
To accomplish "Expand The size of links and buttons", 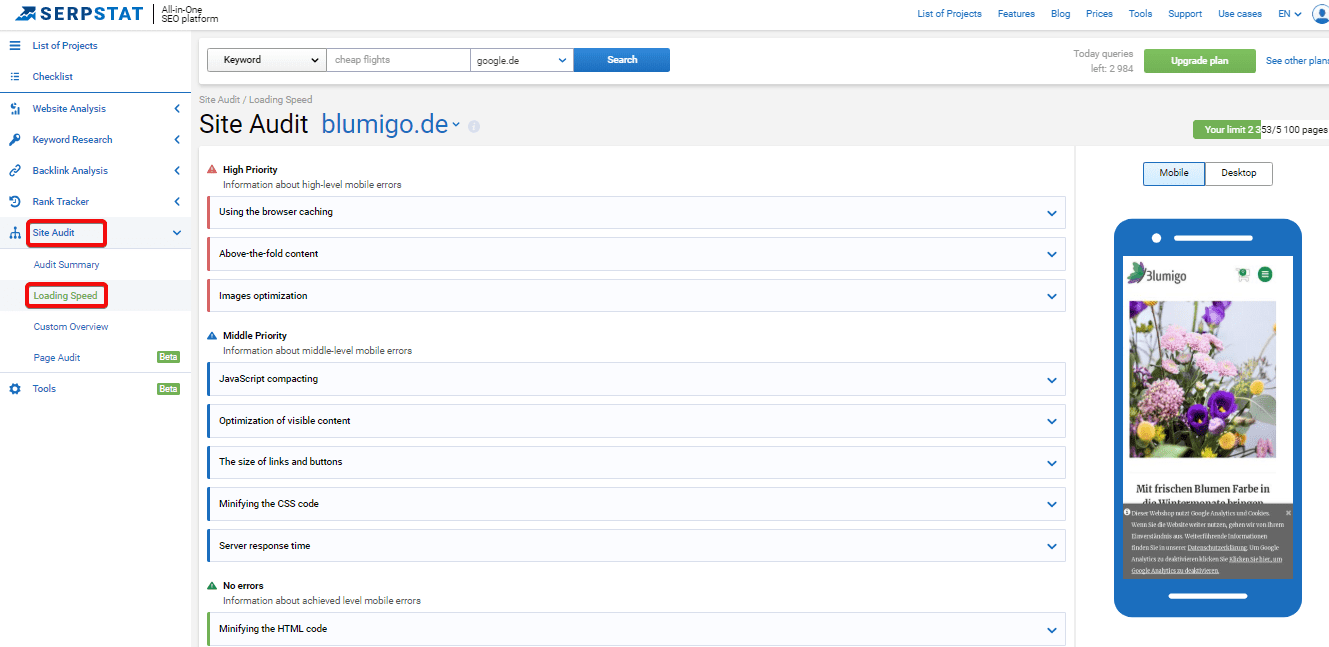I will [x=1052, y=463].
